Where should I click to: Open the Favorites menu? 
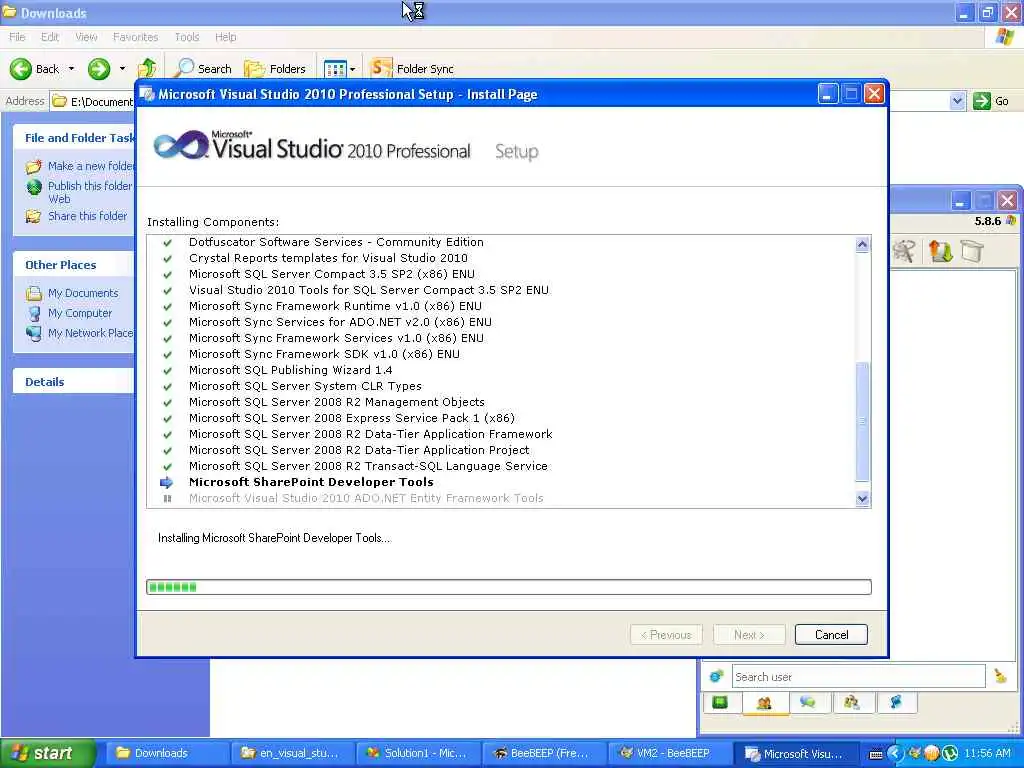(x=135, y=37)
